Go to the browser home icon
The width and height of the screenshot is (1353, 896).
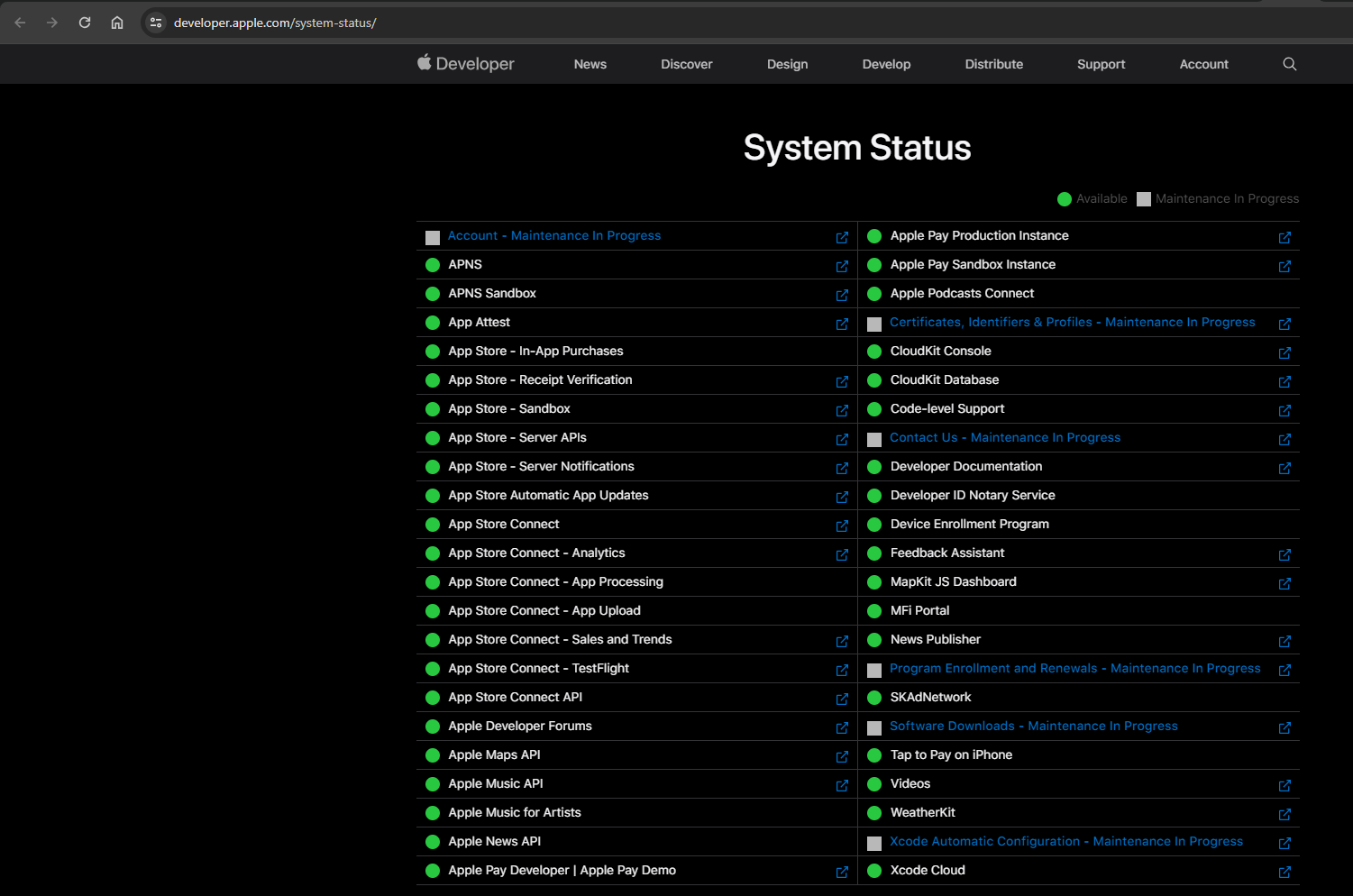(x=117, y=23)
